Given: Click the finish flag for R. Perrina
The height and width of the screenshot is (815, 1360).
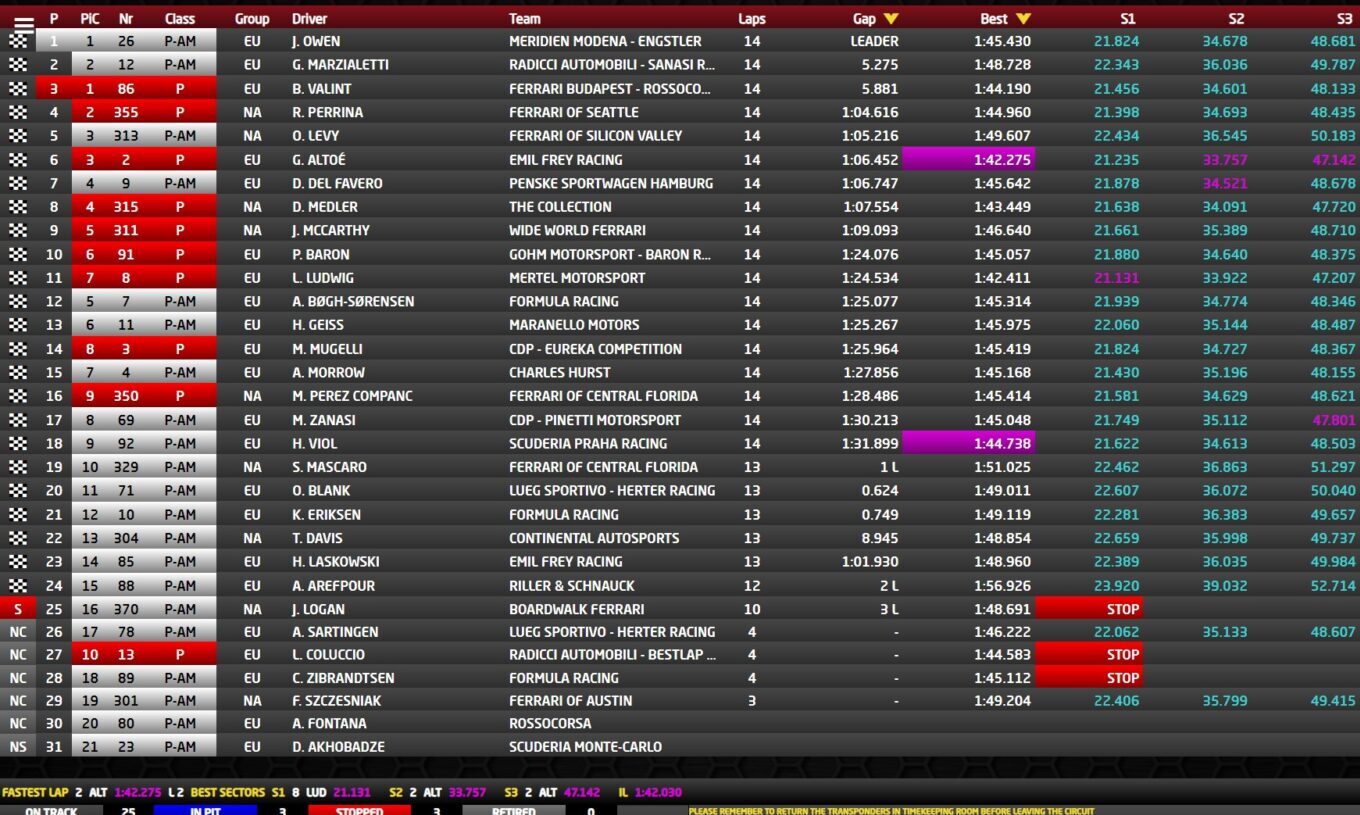Looking at the screenshot, I should [18, 112].
